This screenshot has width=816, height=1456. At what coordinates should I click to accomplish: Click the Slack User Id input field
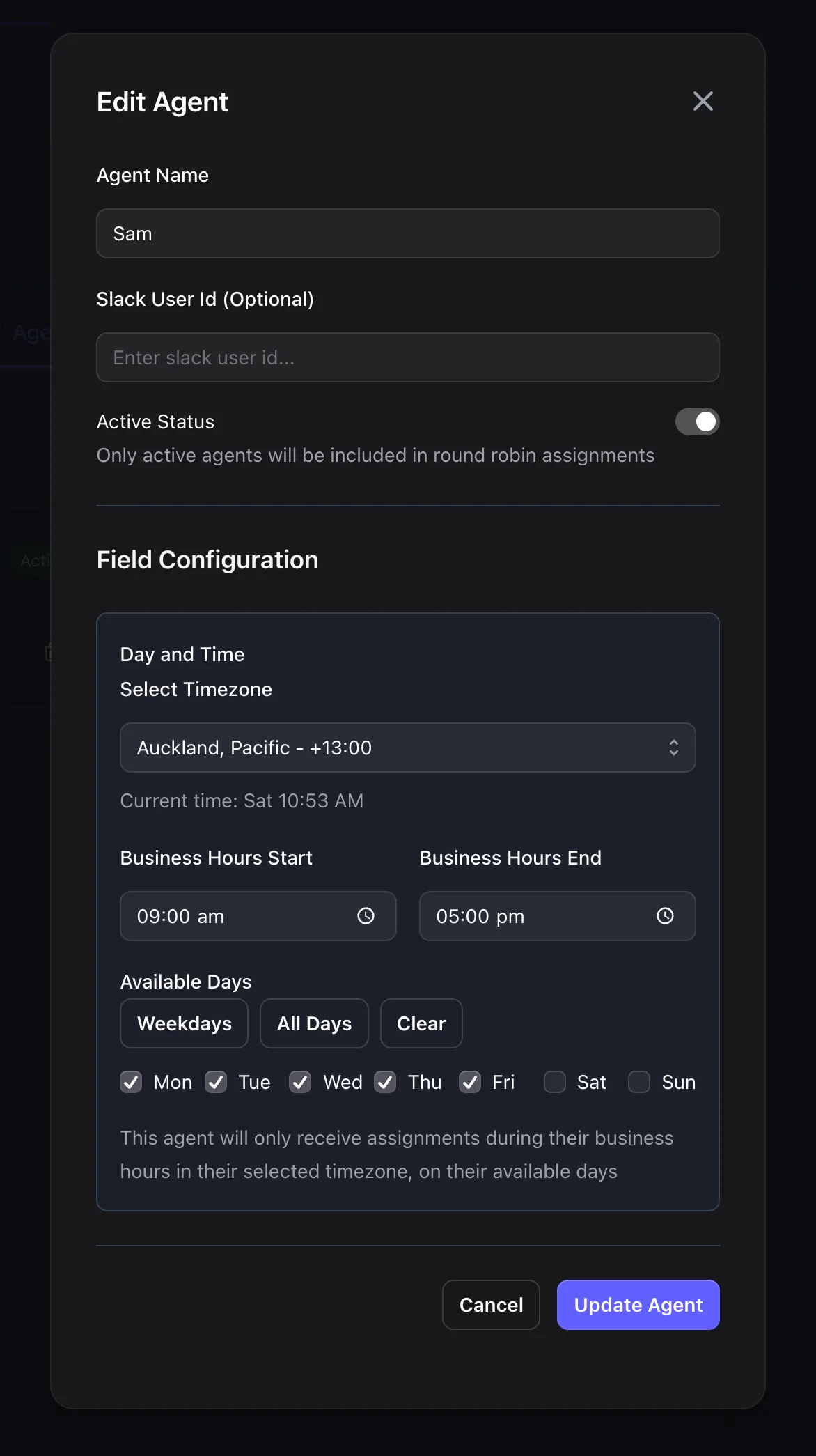click(408, 357)
